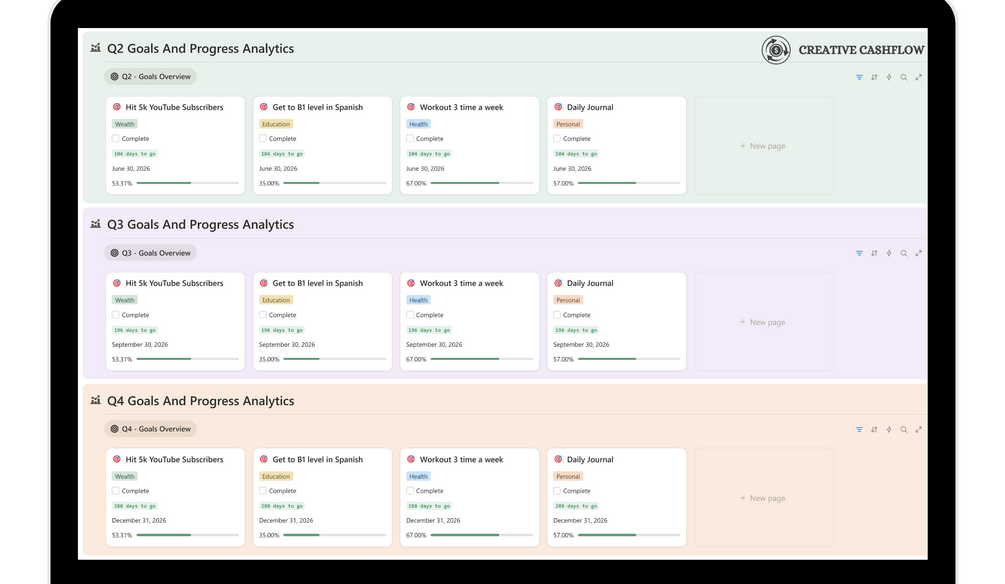Open Q3 Hit 5k YouTube Subscribers card title
The image size is (1005, 584).
click(x=174, y=283)
